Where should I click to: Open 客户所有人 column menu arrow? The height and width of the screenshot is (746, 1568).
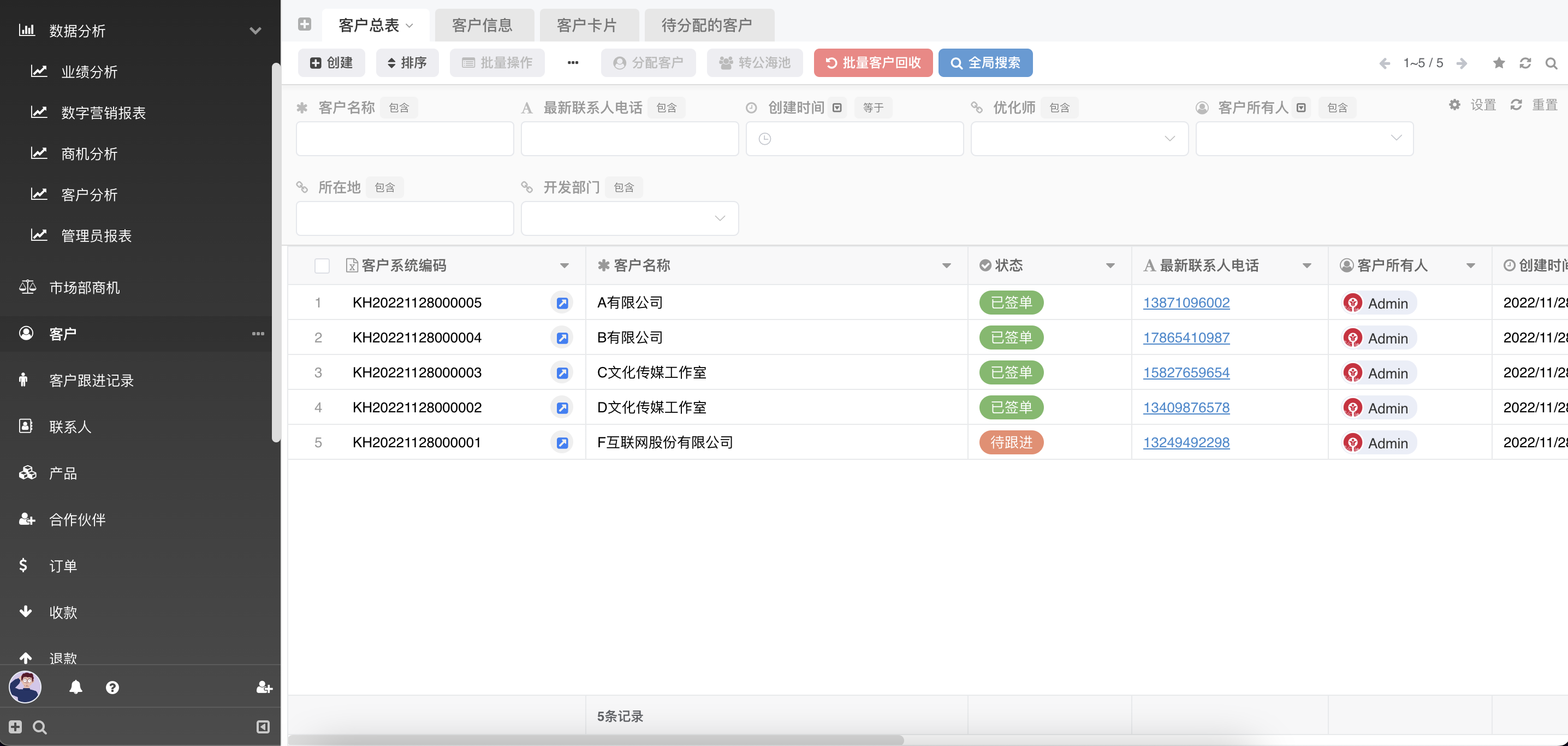point(1471,265)
